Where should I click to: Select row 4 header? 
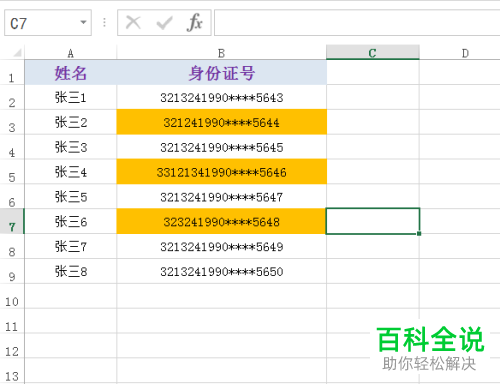tap(12, 147)
